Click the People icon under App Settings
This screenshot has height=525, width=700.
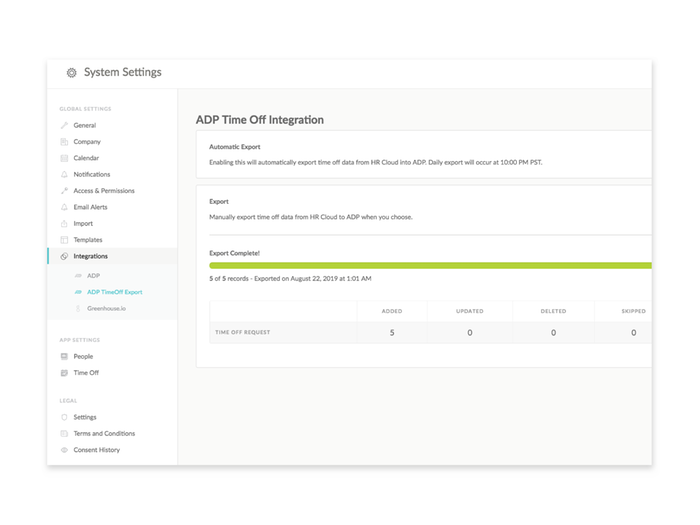pos(64,356)
